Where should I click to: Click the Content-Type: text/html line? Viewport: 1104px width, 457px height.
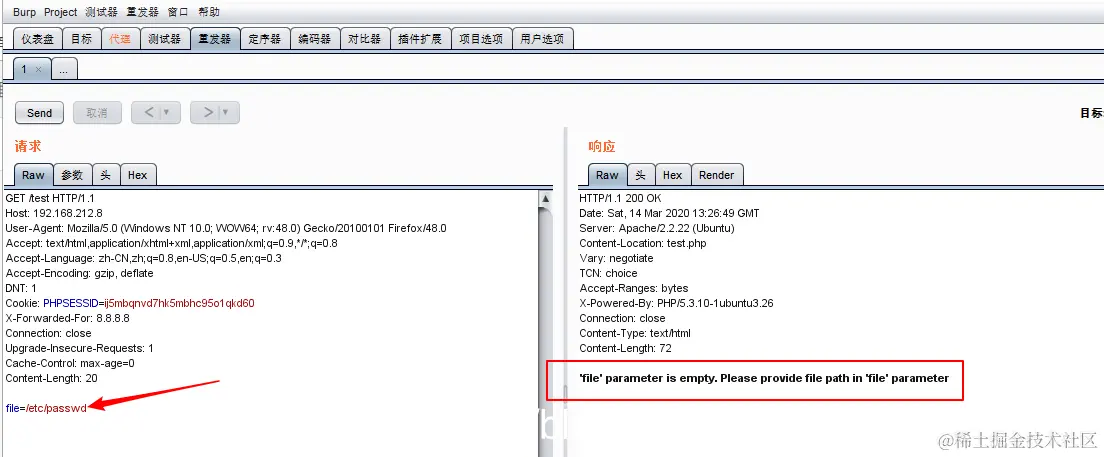tap(635, 333)
